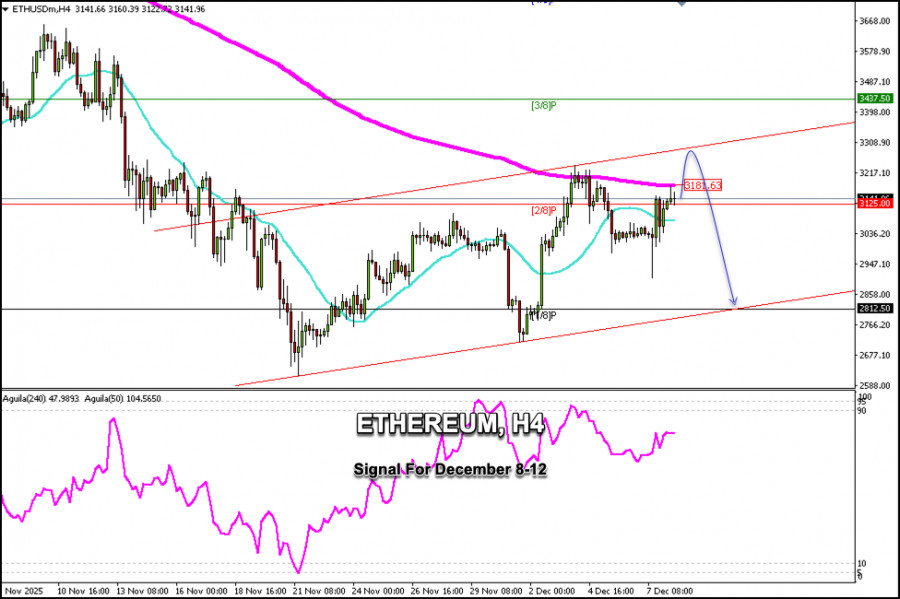Select the 2766.20 price axis label
This screenshot has height=599, width=900.
pyautogui.click(x=875, y=325)
